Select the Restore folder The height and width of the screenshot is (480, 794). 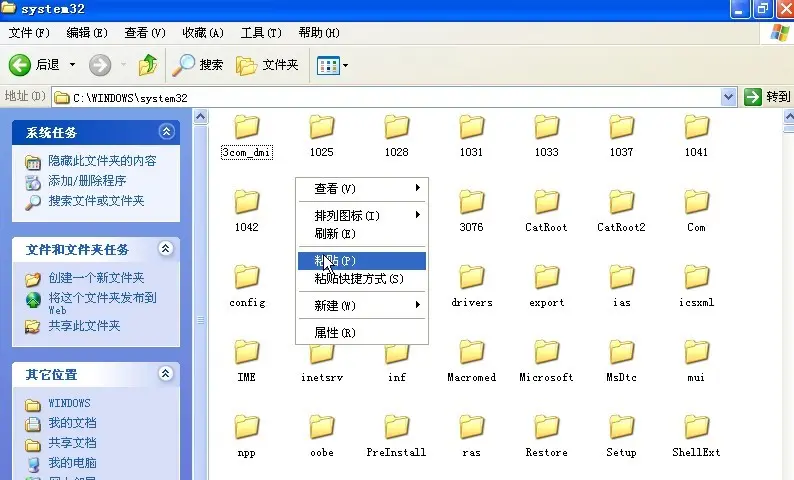(546, 436)
